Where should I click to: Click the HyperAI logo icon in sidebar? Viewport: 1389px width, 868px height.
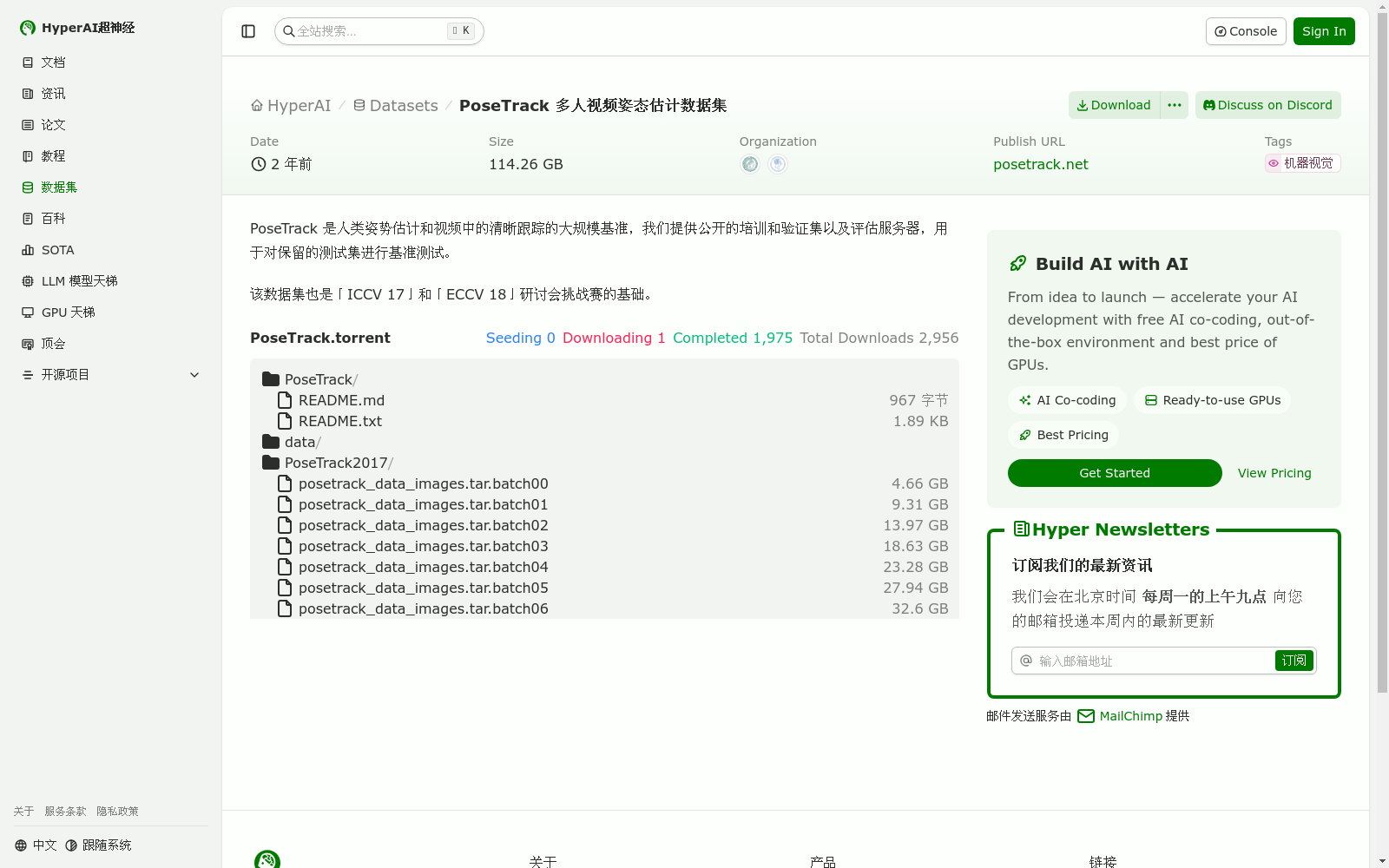click(x=28, y=28)
